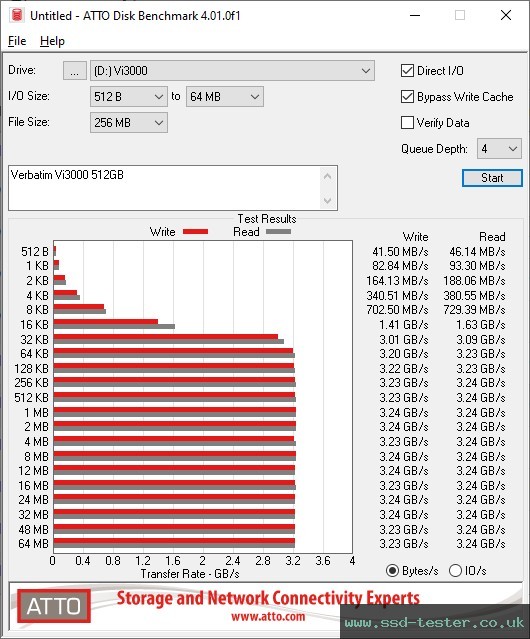Minimize the ATTO Disk Benchmark window

pos(415,15)
